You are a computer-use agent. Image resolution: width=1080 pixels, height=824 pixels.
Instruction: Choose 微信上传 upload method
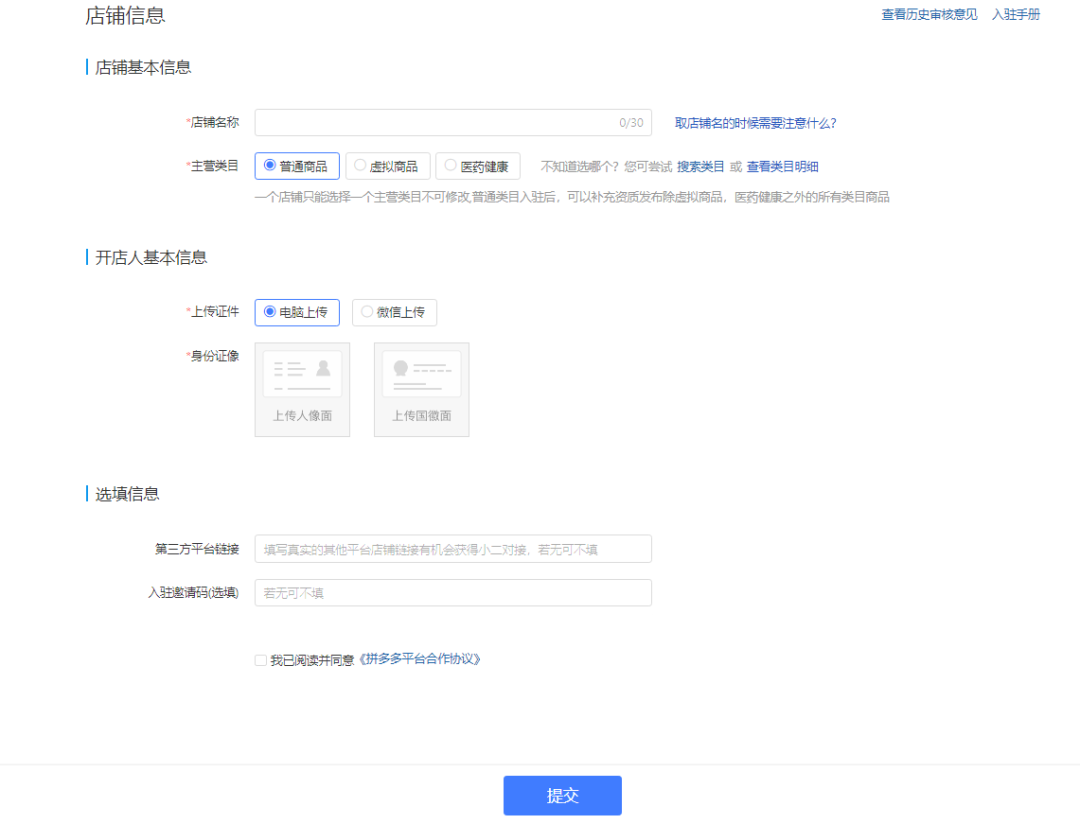click(394, 312)
